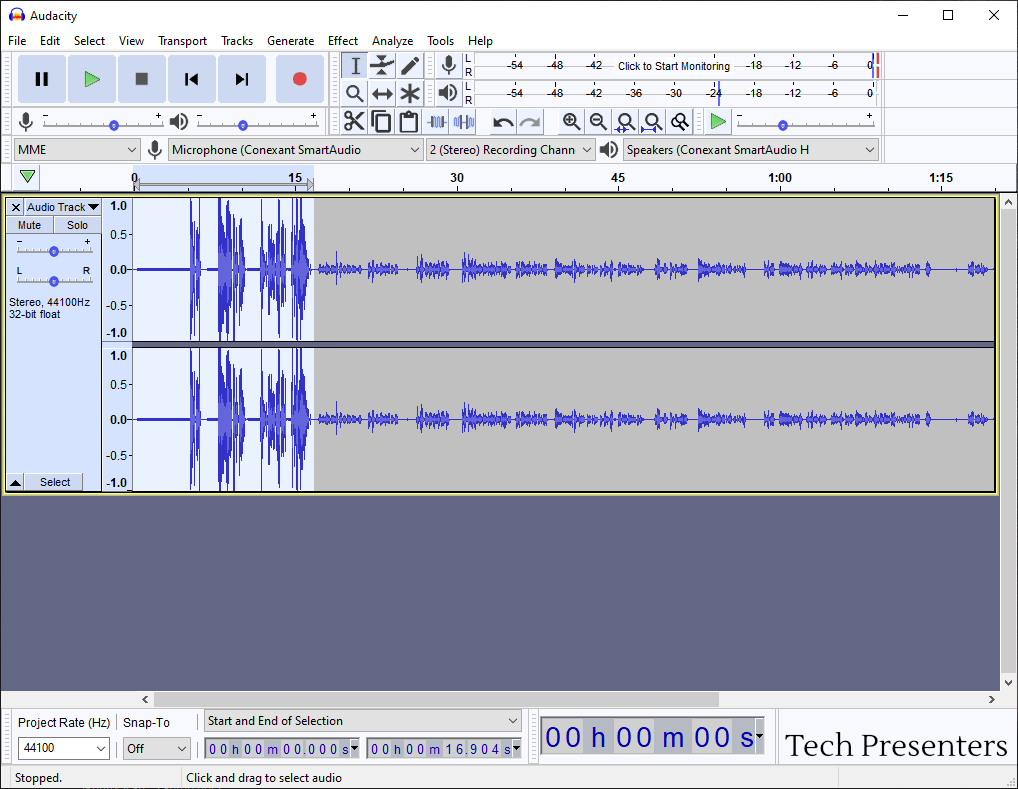The width and height of the screenshot is (1018, 789).
Task: Collapse the track with the up arrow button
Action: tap(16, 482)
